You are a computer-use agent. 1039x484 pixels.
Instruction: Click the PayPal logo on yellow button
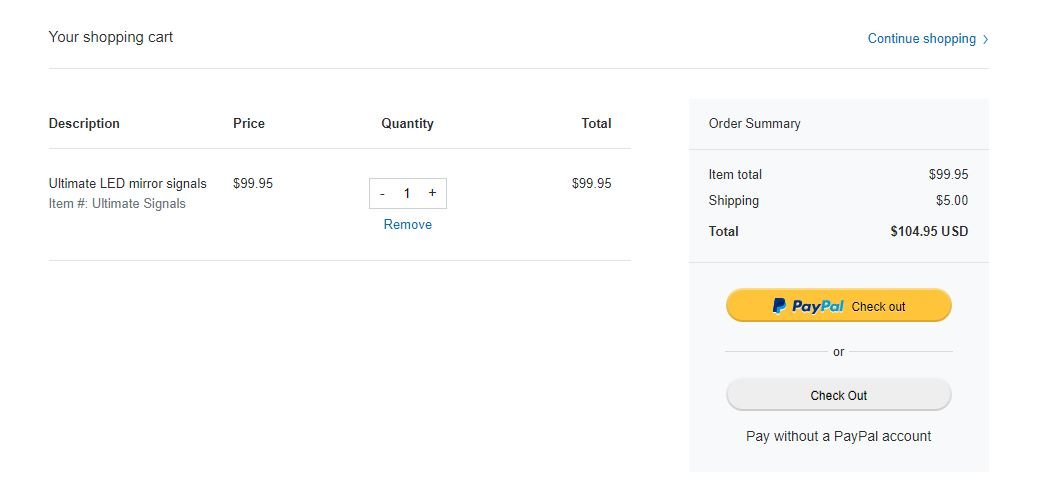pyautogui.click(x=808, y=306)
